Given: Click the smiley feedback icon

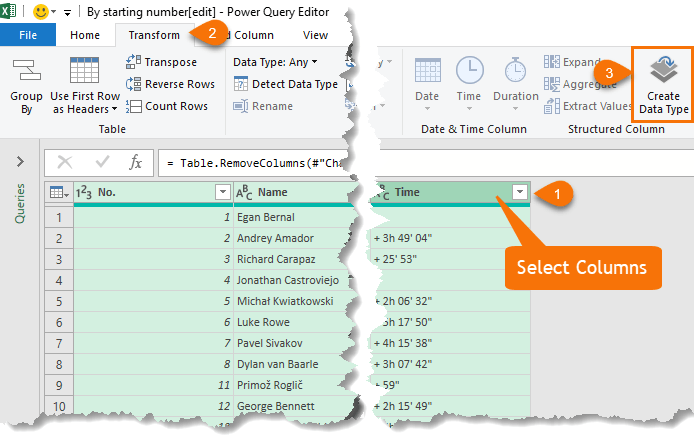Looking at the screenshot, I should pos(41,12).
